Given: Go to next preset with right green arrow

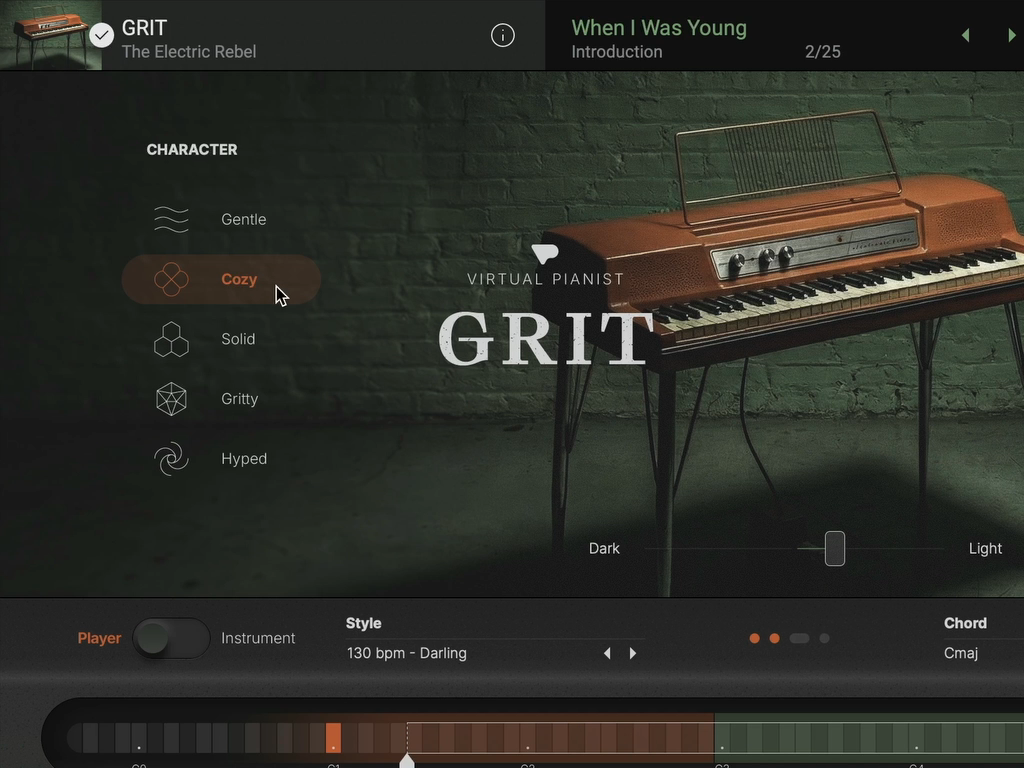Looking at the screenshot, I should click(x=1012, y=35).
